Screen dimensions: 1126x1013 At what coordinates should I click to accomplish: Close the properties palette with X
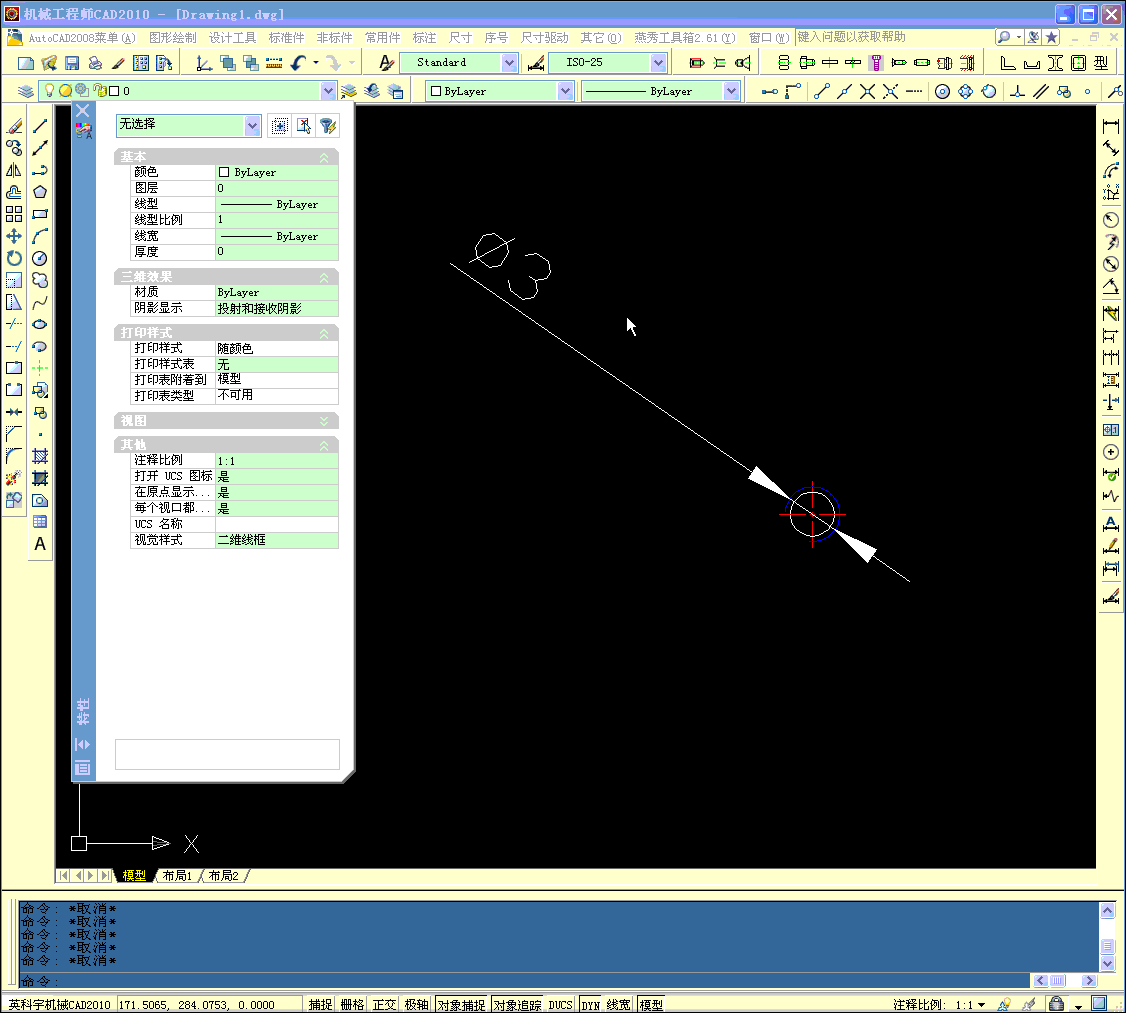[83, 111]
